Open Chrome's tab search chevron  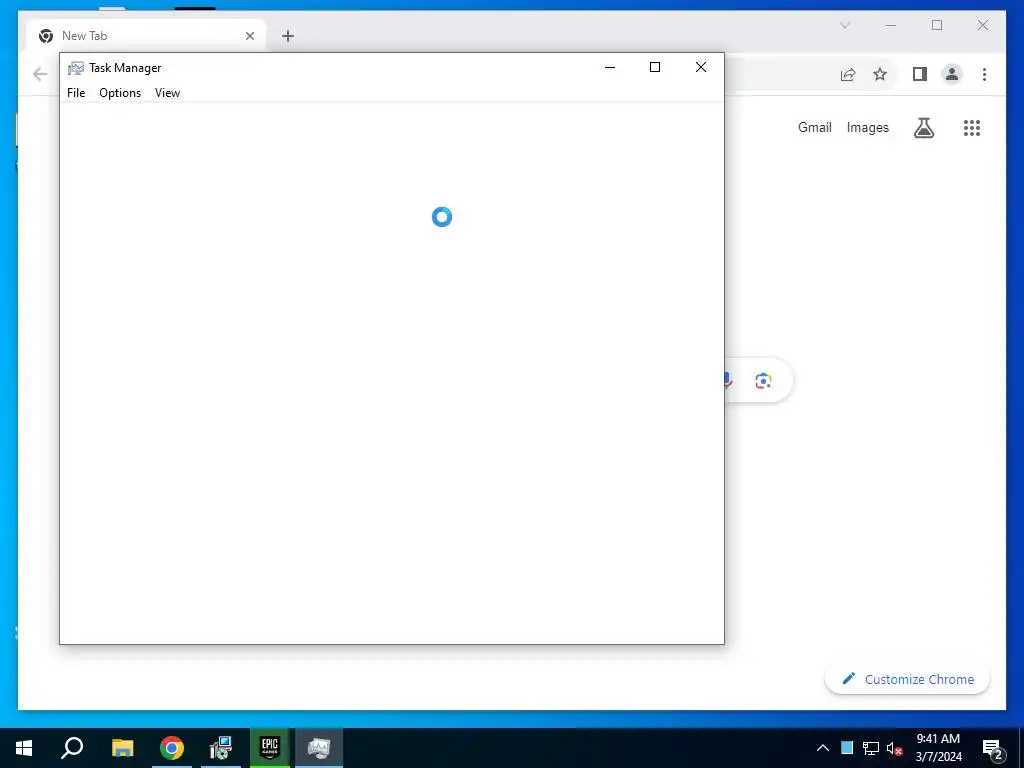point(844,25)
